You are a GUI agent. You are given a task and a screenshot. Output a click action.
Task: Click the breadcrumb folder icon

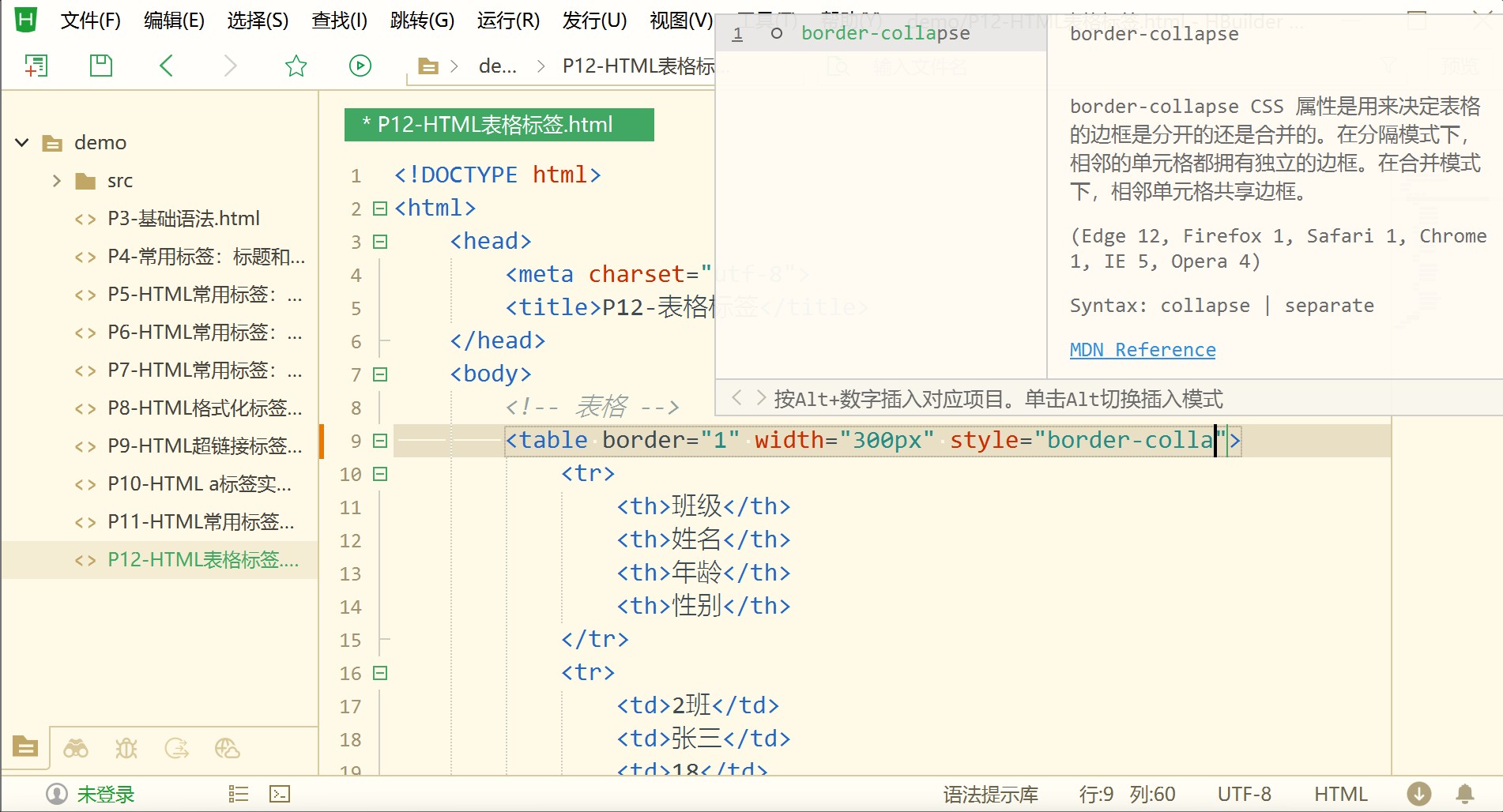click(428, 66)
